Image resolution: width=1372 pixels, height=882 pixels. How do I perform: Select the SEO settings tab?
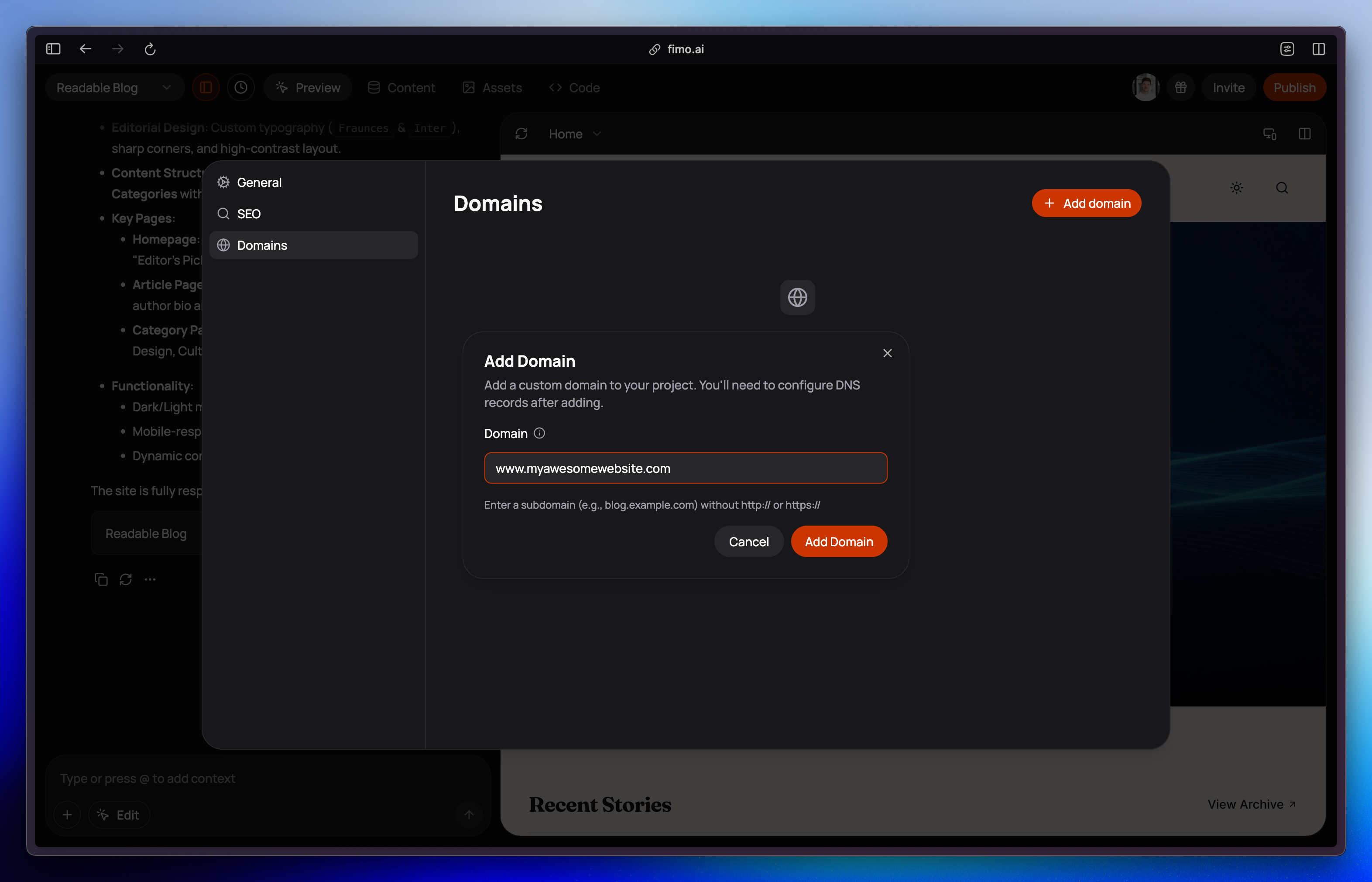coord(248,214)
